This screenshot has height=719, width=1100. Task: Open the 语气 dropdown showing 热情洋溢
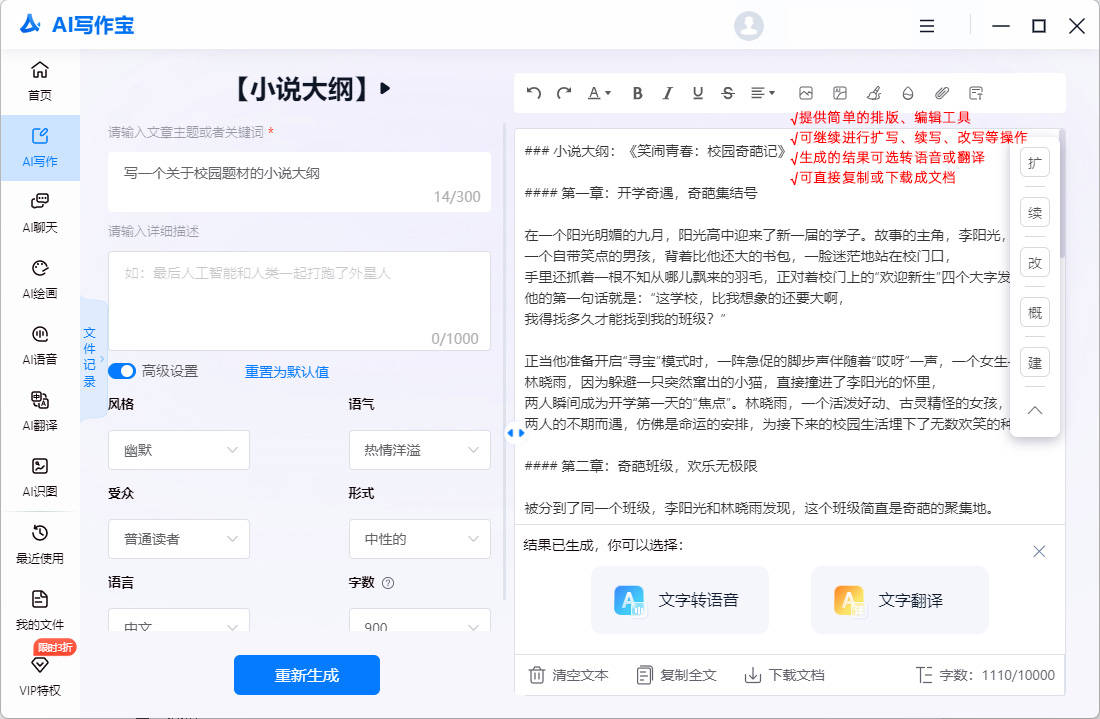click(x=419, y=450)
